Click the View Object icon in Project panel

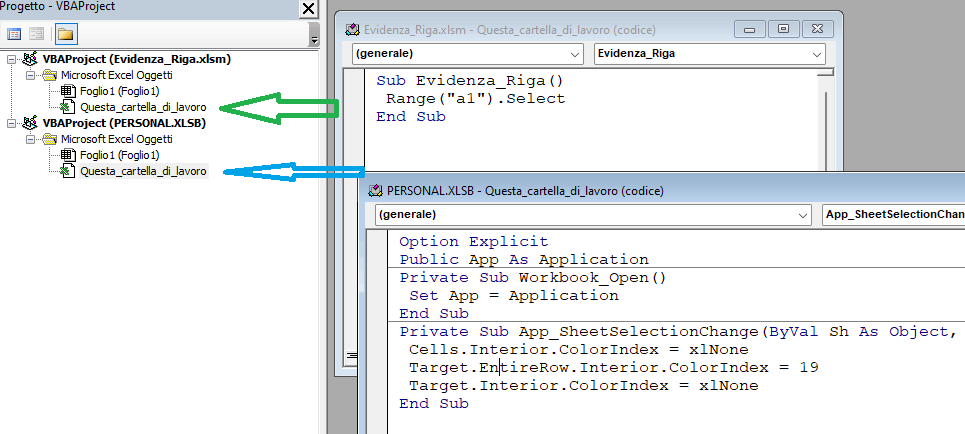coord(36,34)
